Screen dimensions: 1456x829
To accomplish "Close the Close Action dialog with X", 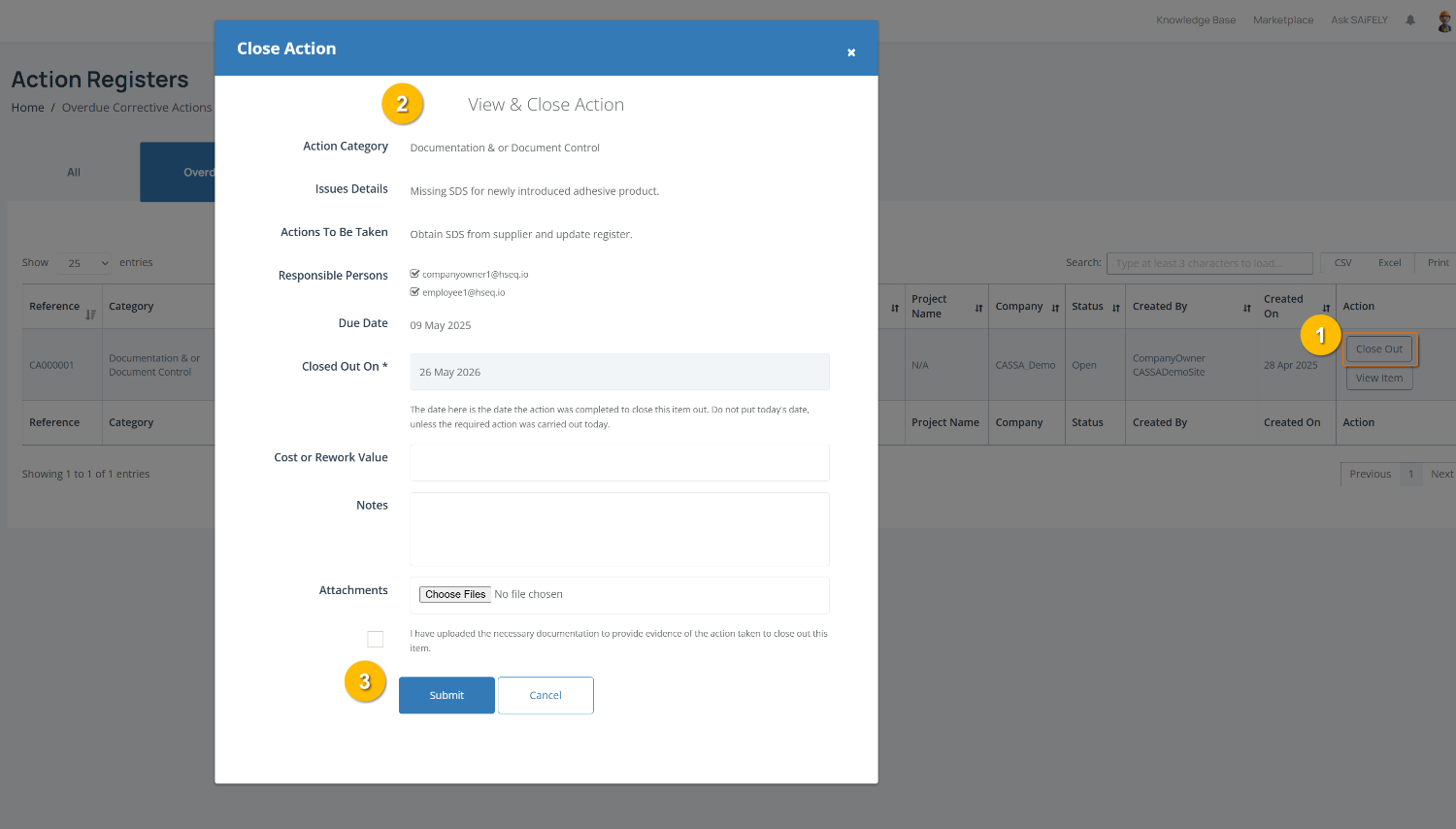I will [x=851, y=52].
